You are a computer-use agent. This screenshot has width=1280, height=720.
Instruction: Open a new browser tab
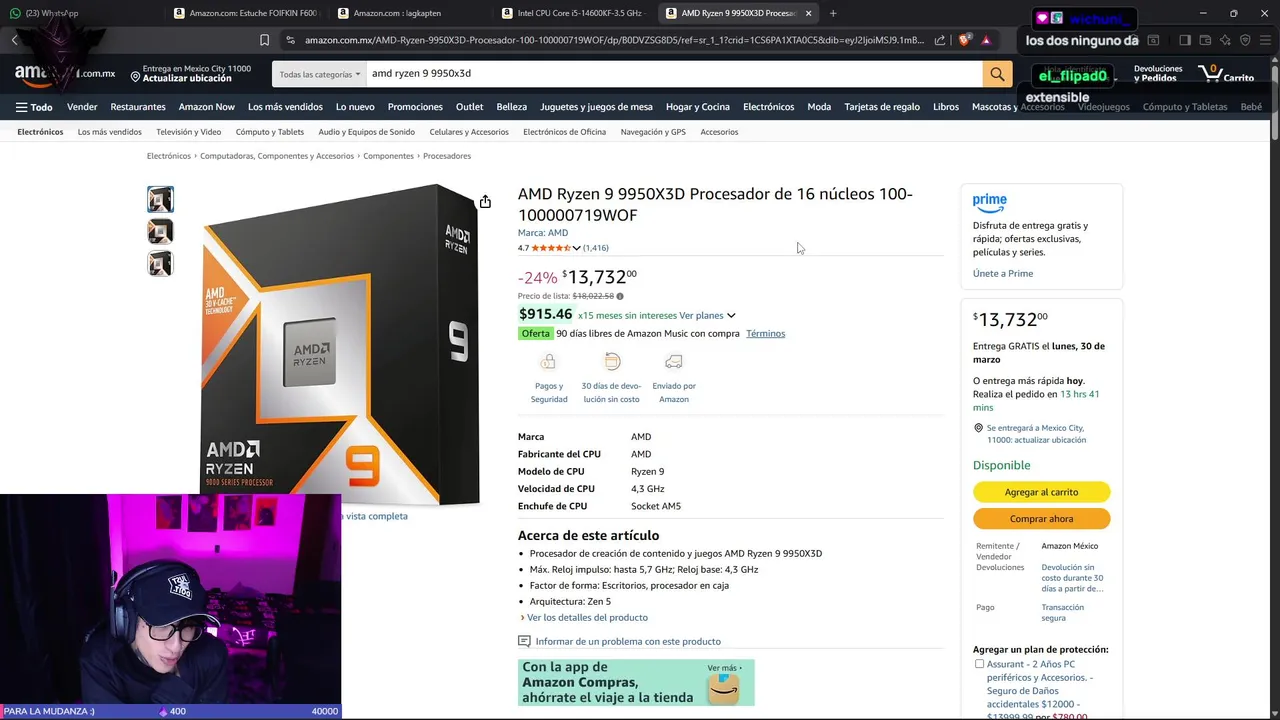(x=833, y=13)
